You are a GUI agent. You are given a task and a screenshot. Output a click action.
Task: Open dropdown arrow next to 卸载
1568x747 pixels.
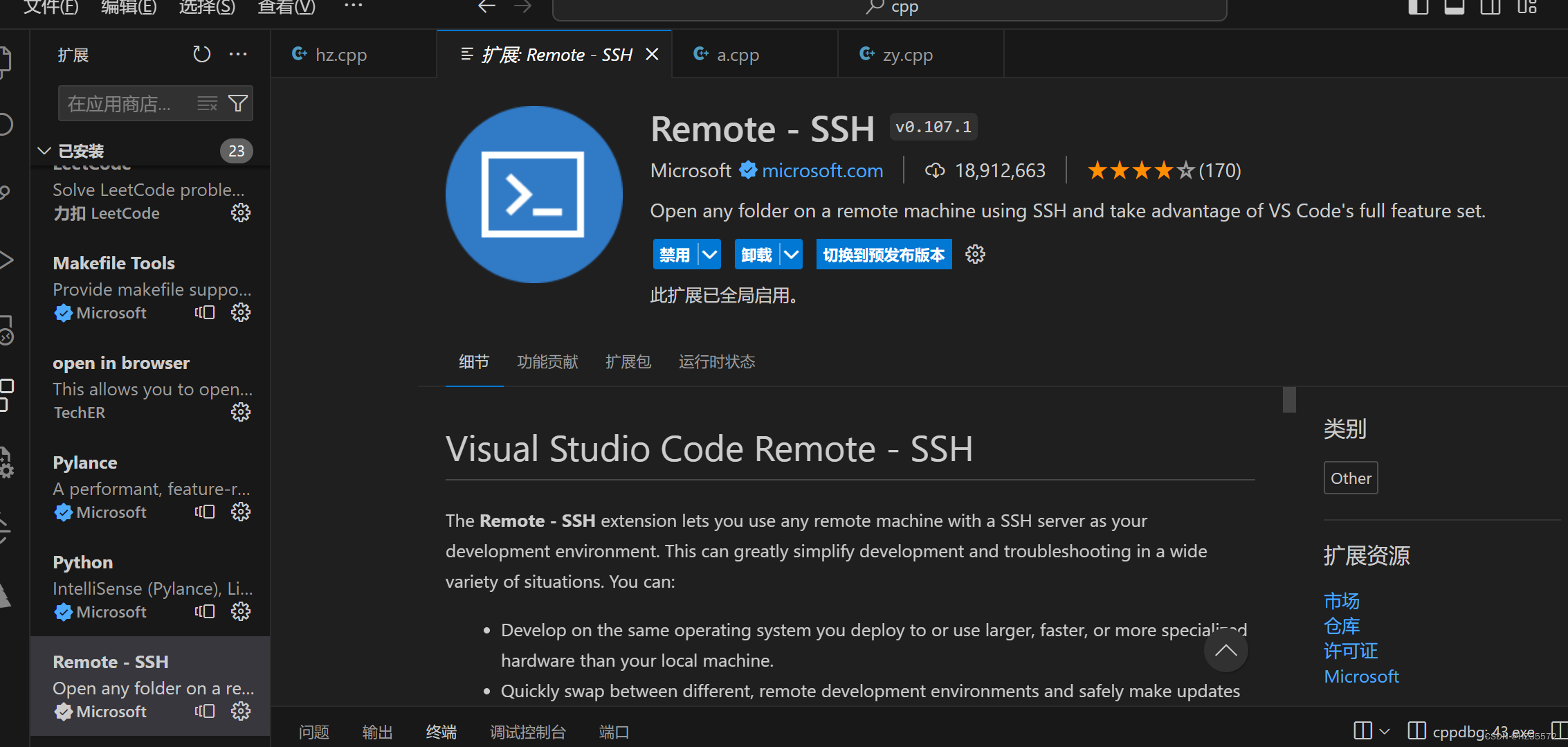point(791,255)
